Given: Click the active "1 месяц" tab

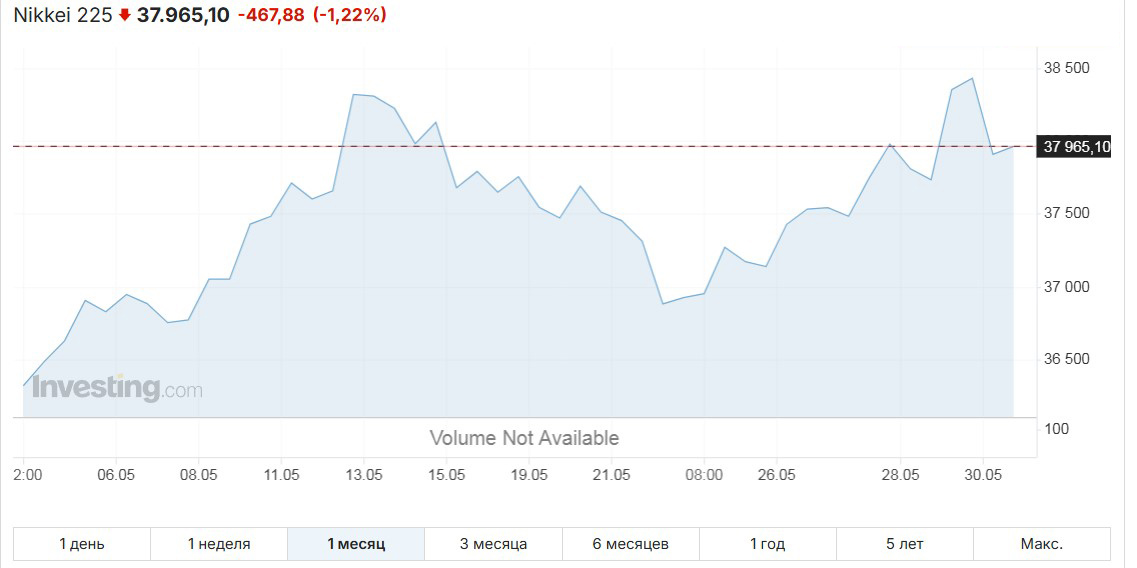Looking at the screenshot, I should pyautogui.click(x=356, y=544).
